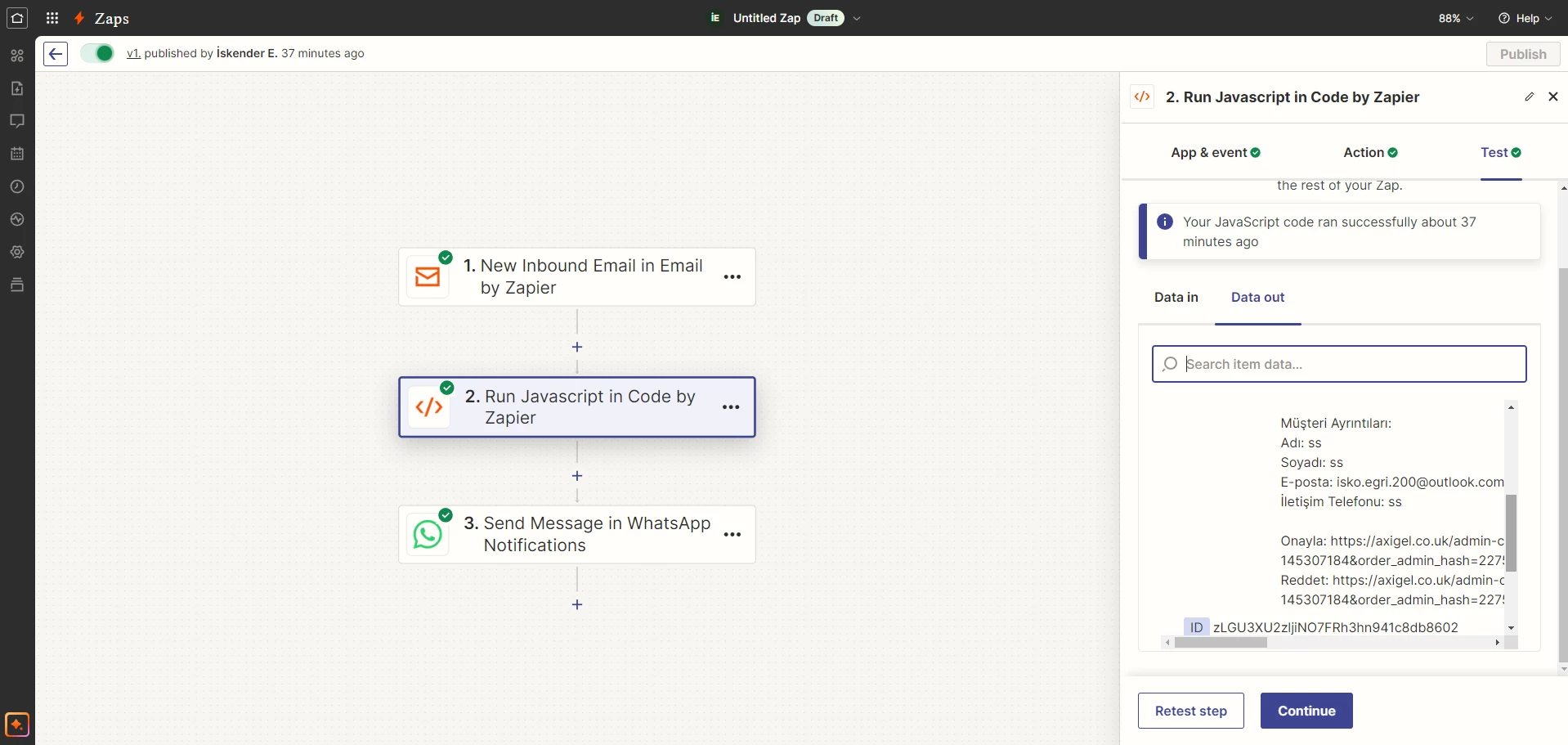Click the data output horizontal scrollbar thumb
Screen dimensions: 1568x745
point(1221,643)
